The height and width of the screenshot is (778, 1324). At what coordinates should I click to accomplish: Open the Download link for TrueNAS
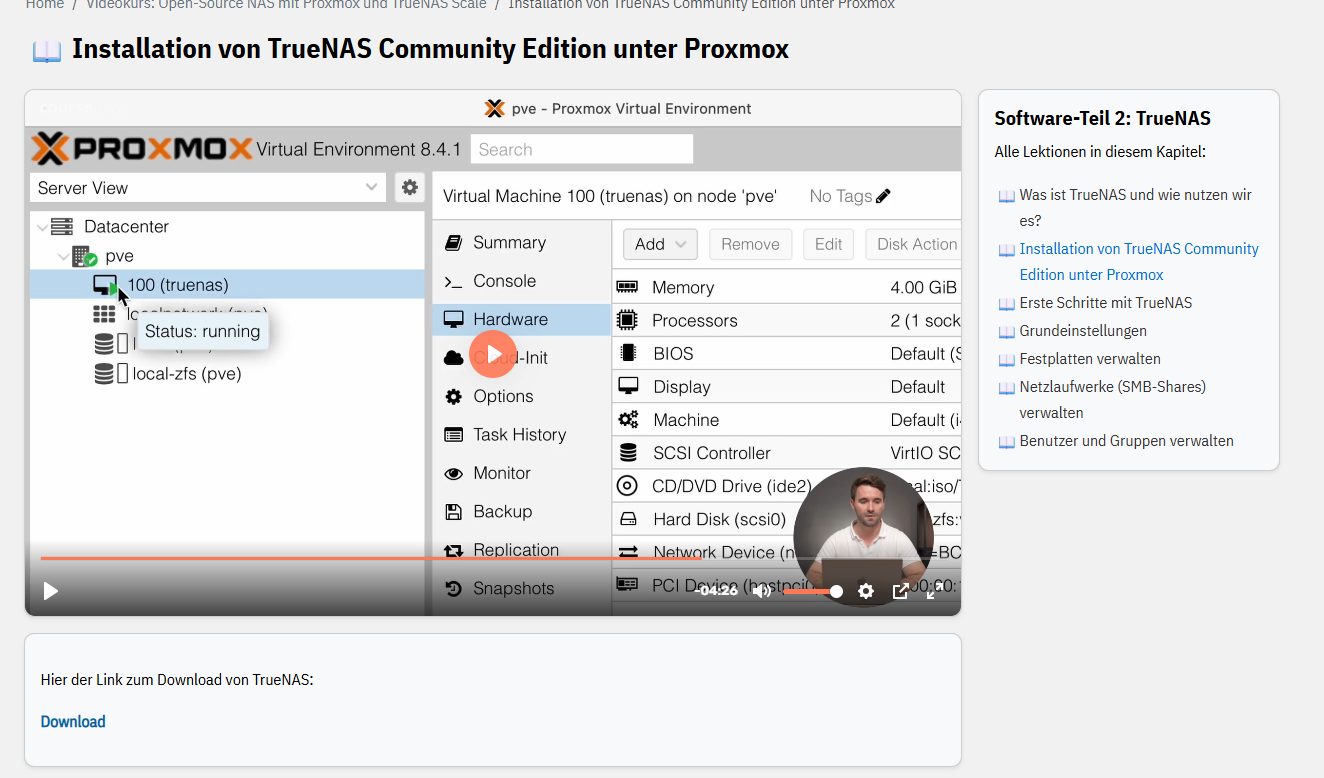click(73, 722)
